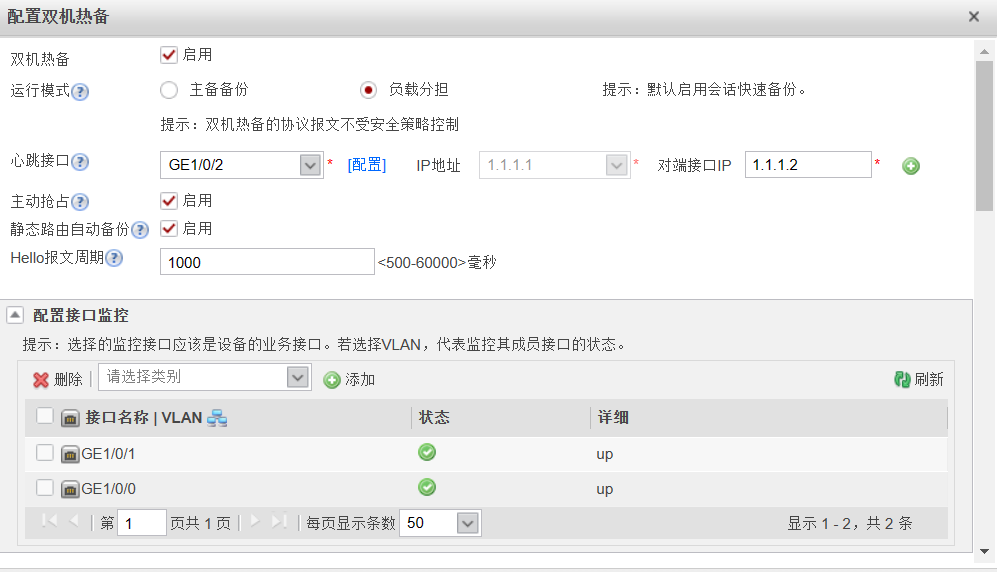Screen dimensions: 997x572
Task: Click the [配置] link
Action: 366,165
